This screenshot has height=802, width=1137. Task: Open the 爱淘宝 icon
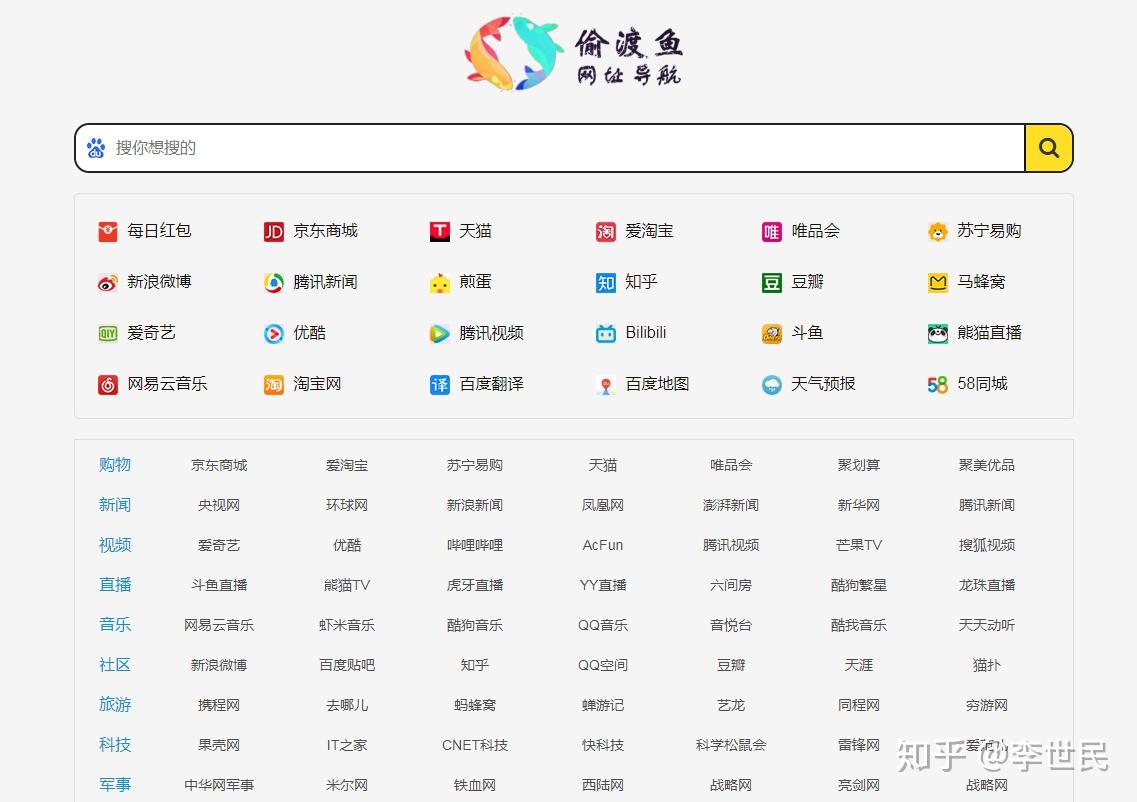(x=605, y=231)
